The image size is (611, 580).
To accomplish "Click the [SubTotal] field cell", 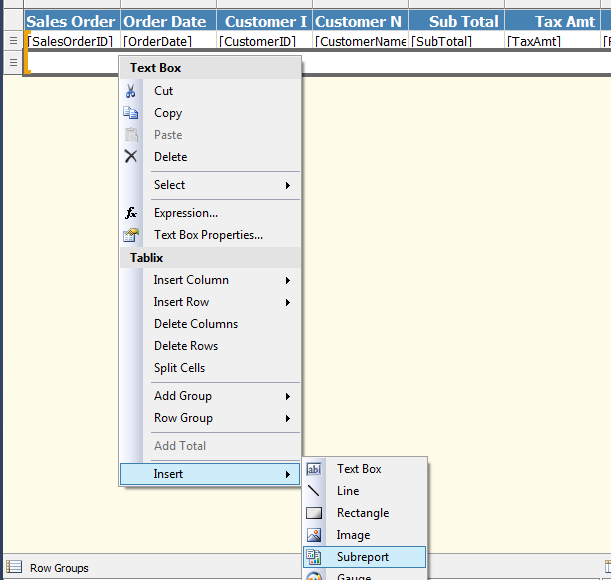I will 456,41.
